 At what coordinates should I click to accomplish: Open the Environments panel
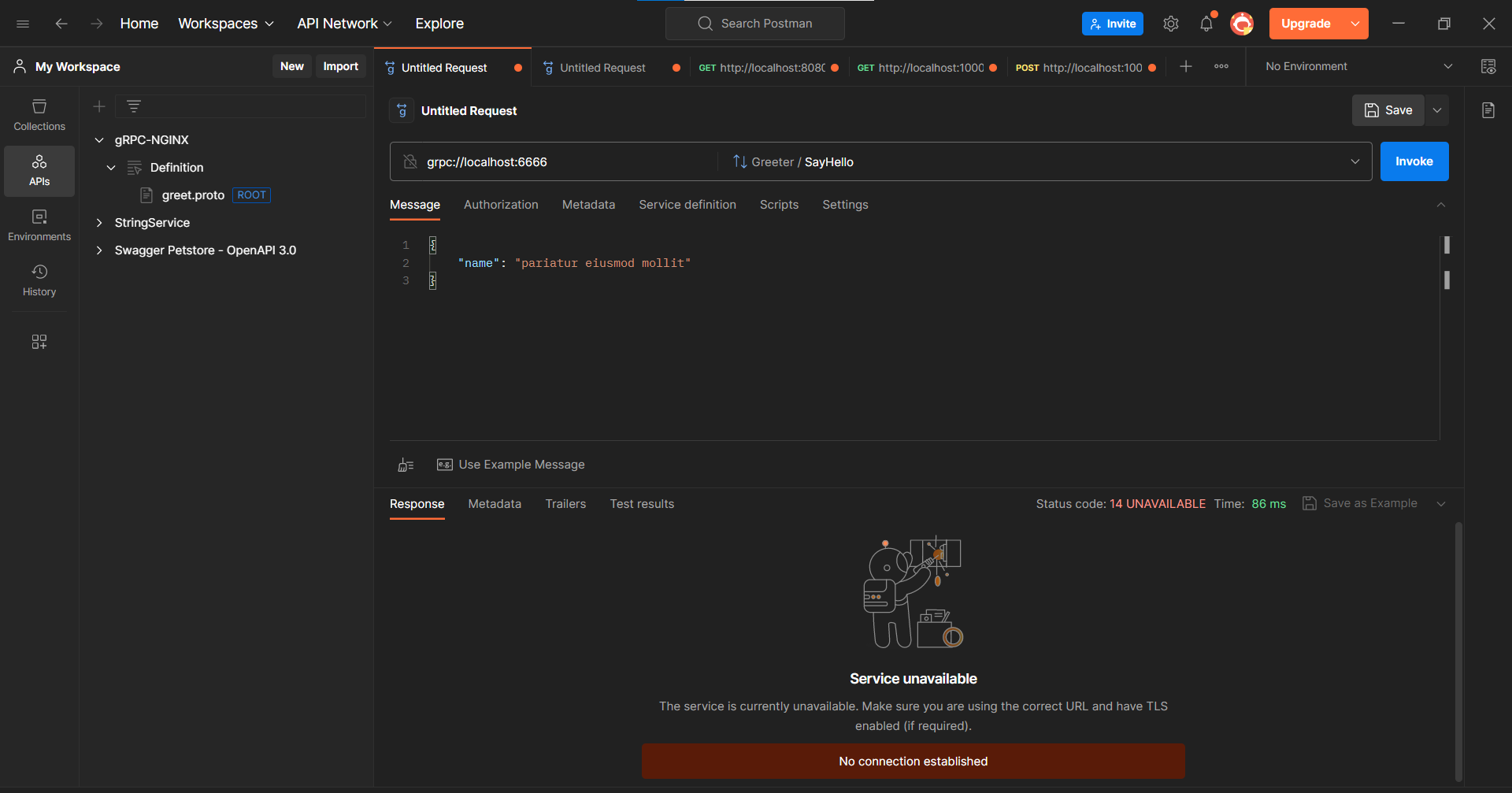coord(39,224)
